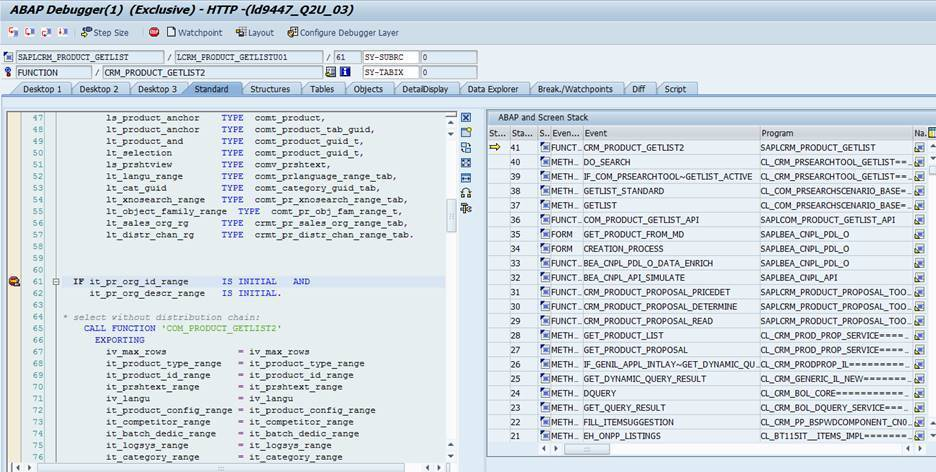
Task: Click method icon in row 39 IF_COM_PRSEARCHTOOL~GETLIST_ACTIVE
Action: [544, 176]
